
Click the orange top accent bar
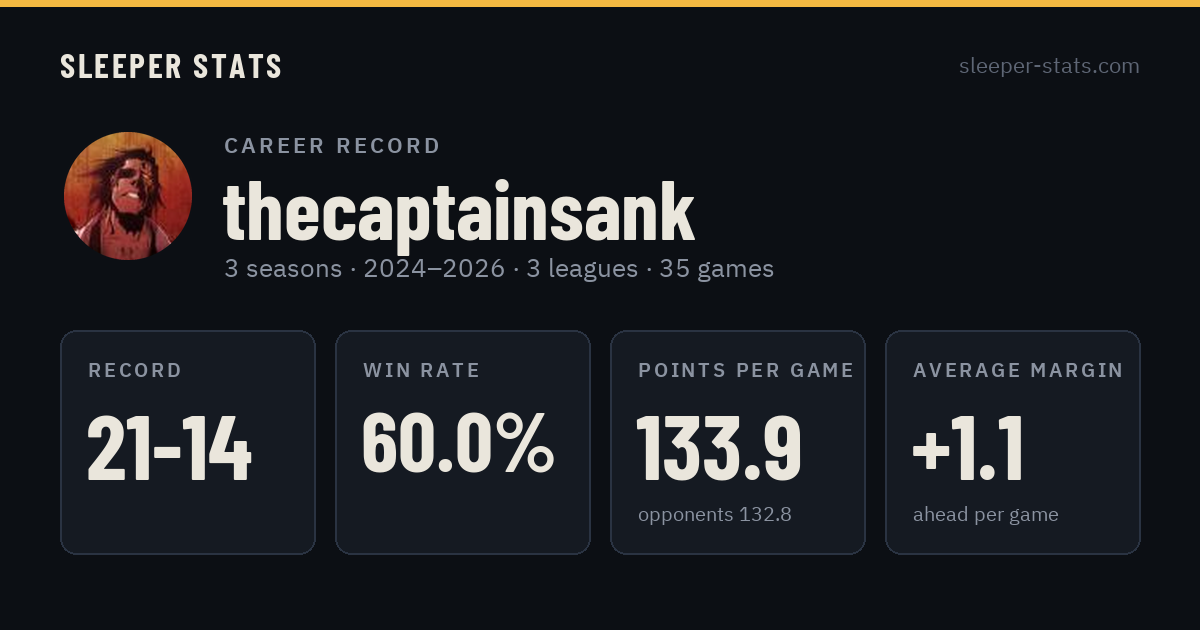(x=600, y=3)
